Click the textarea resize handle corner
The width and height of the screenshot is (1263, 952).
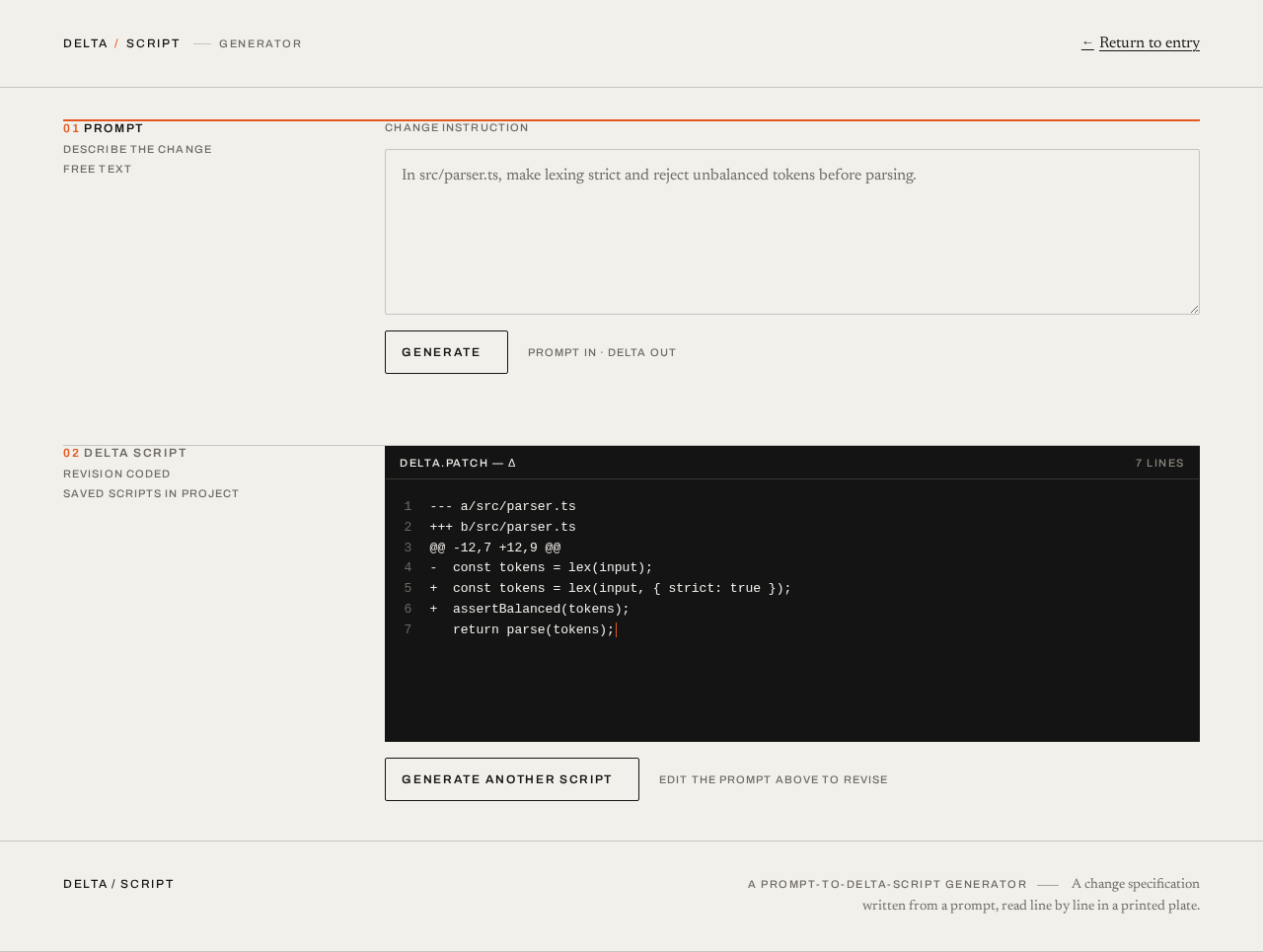click(1194, 309)
